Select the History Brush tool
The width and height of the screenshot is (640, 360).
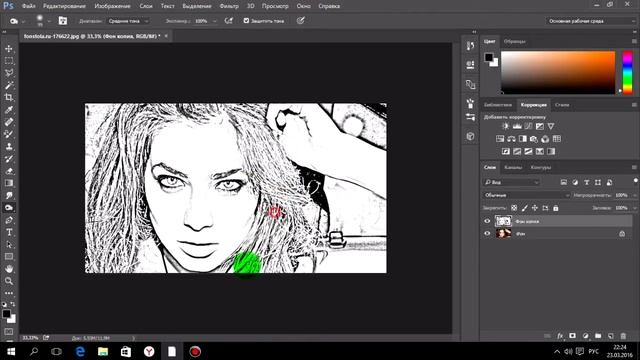[x=9, y=159]
